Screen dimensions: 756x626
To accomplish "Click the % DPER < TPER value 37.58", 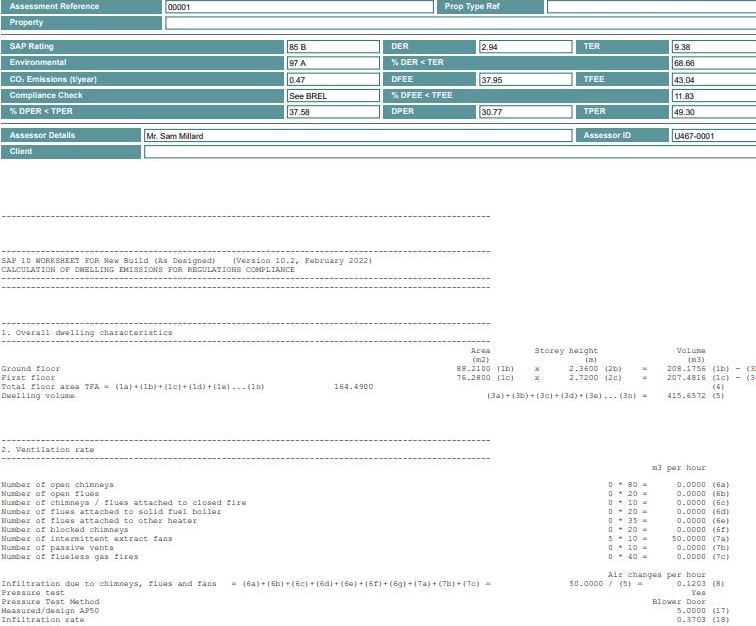I will (x=333, y=112).
